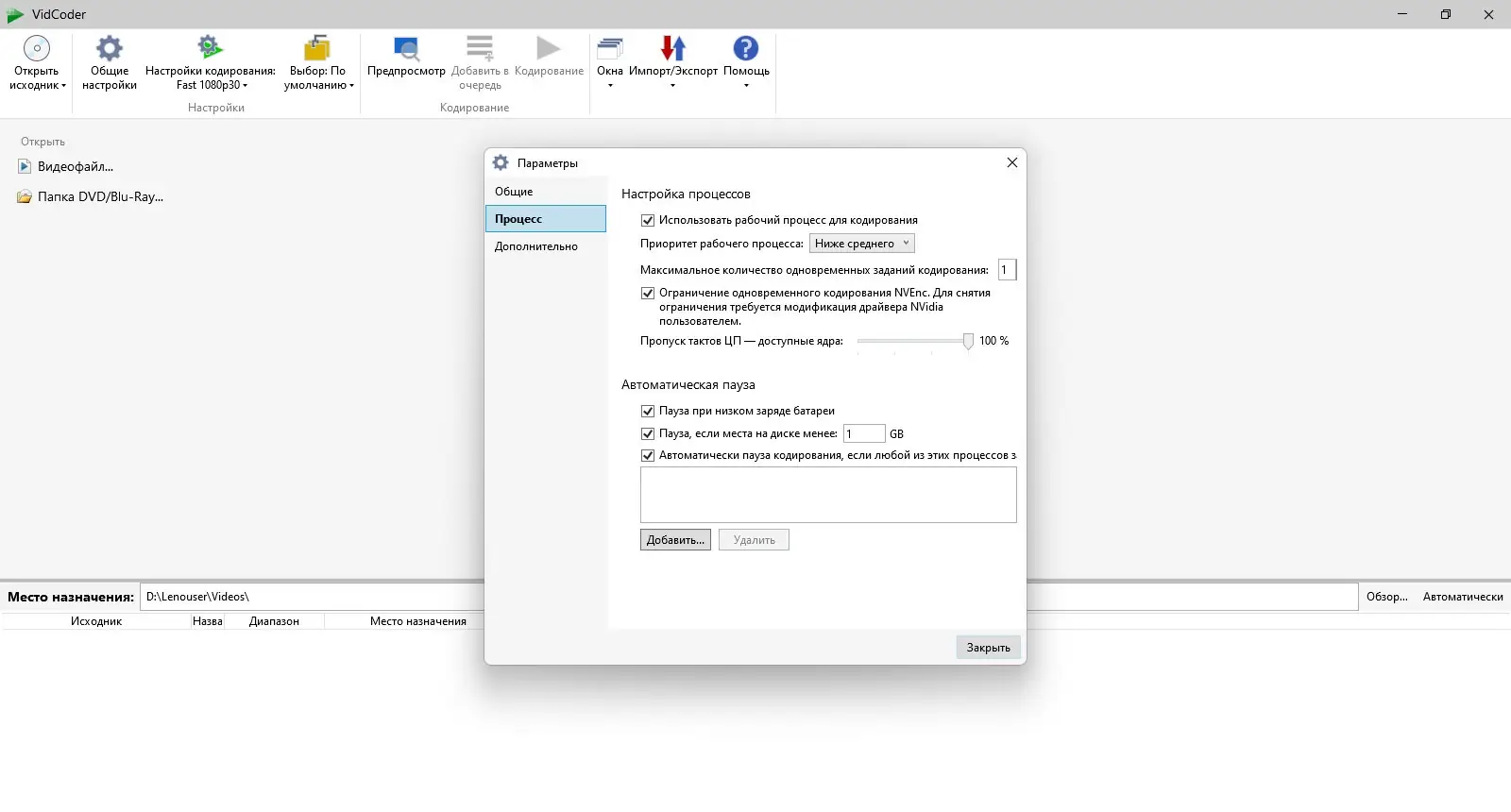Select the 'Дополнительно' settings tab

click(x=546, y=246)
